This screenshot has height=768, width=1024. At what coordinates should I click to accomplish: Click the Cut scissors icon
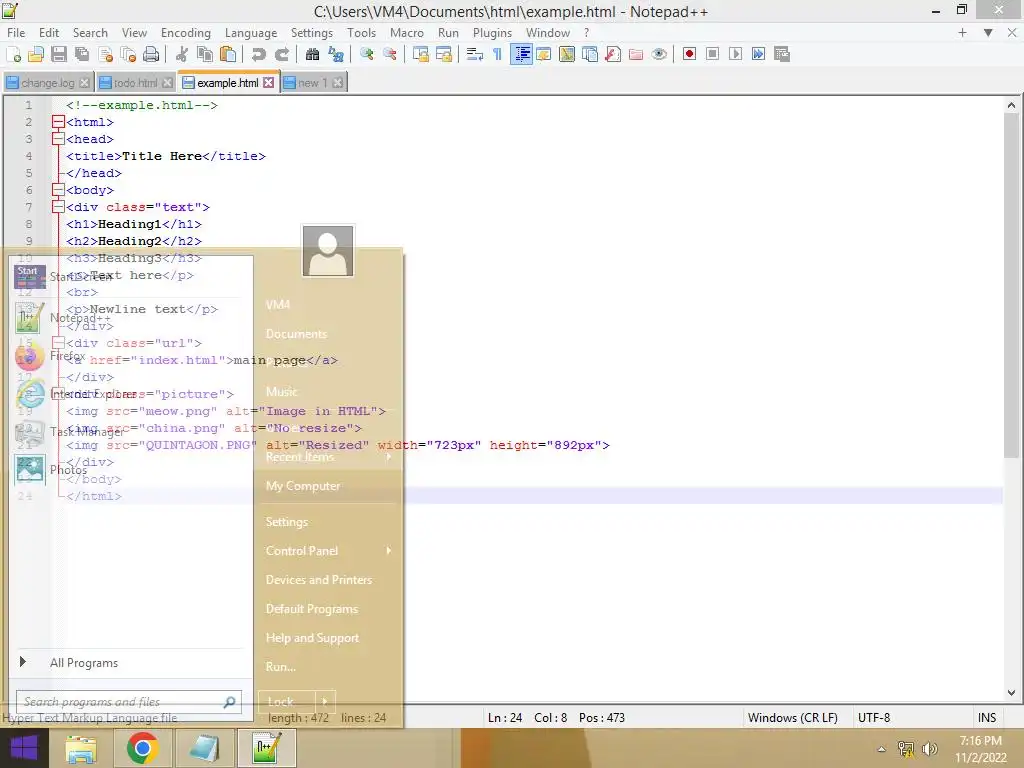tap(182, 54)
